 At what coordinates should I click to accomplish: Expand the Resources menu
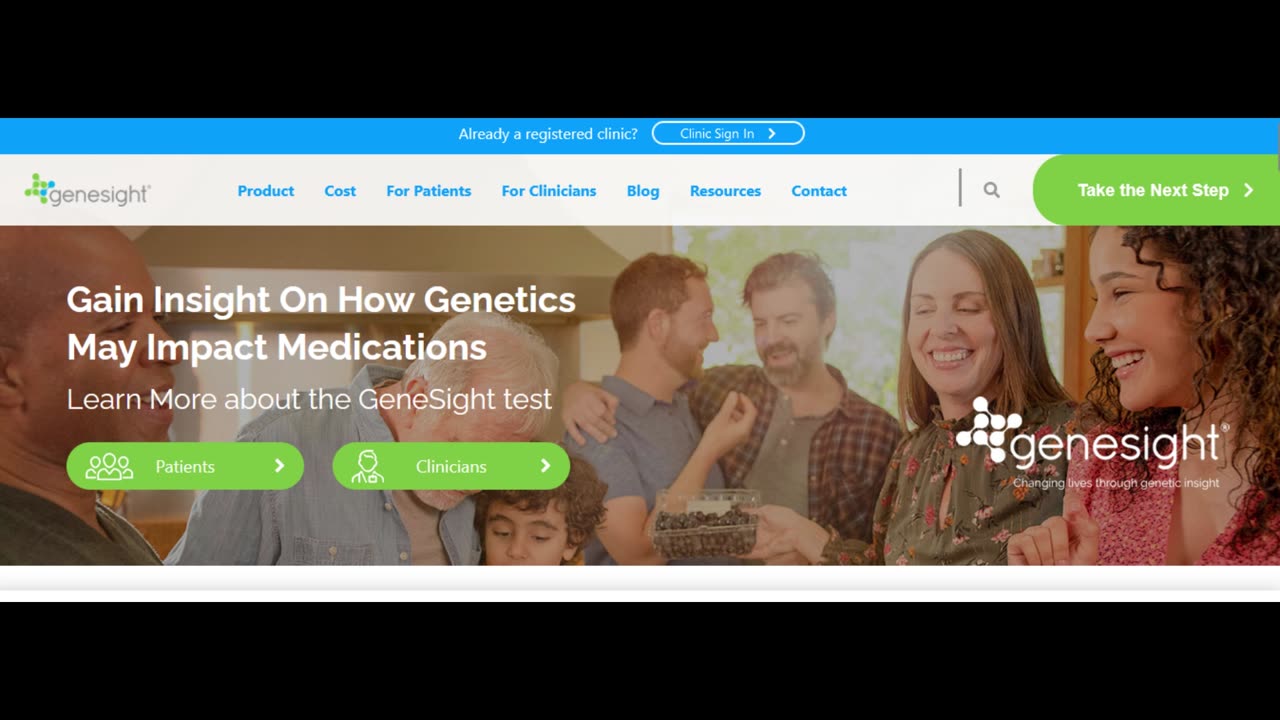[x=725, y=191]
